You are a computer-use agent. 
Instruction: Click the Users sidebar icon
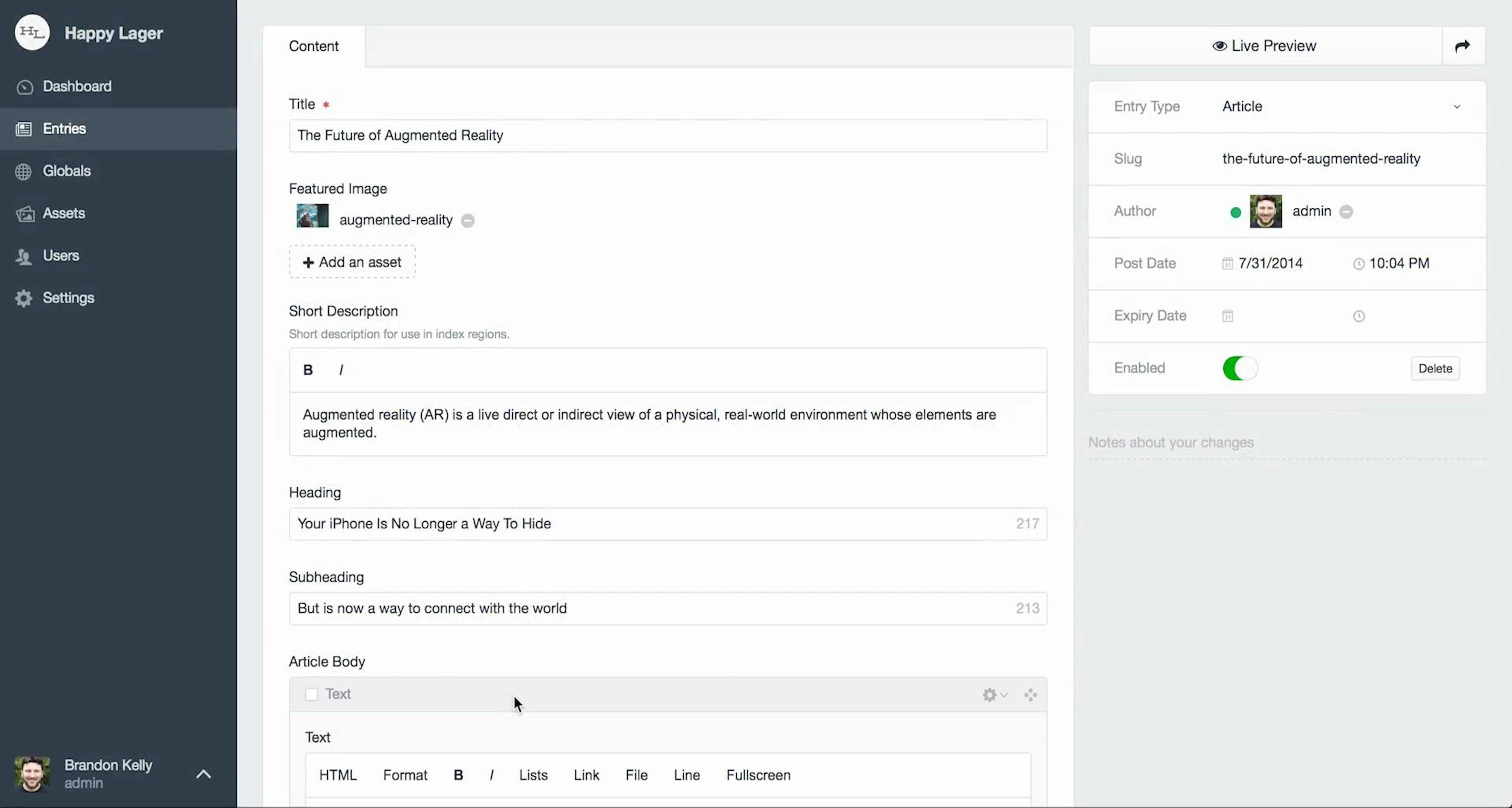24,256
